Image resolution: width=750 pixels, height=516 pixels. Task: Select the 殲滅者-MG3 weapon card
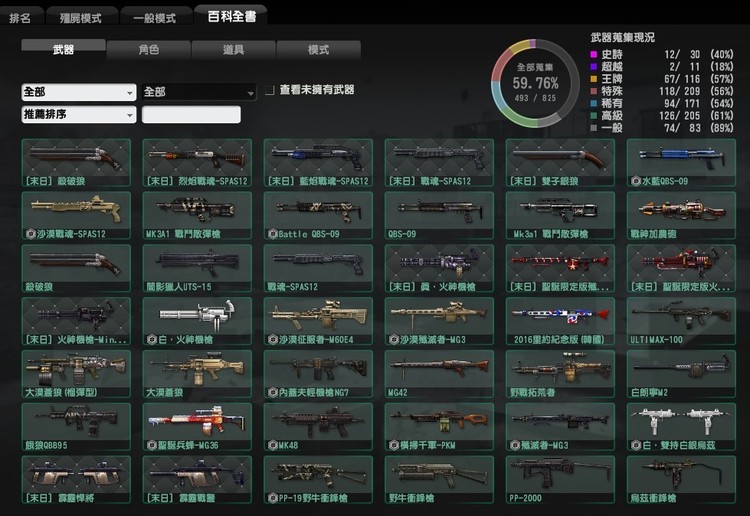(560, 427)
